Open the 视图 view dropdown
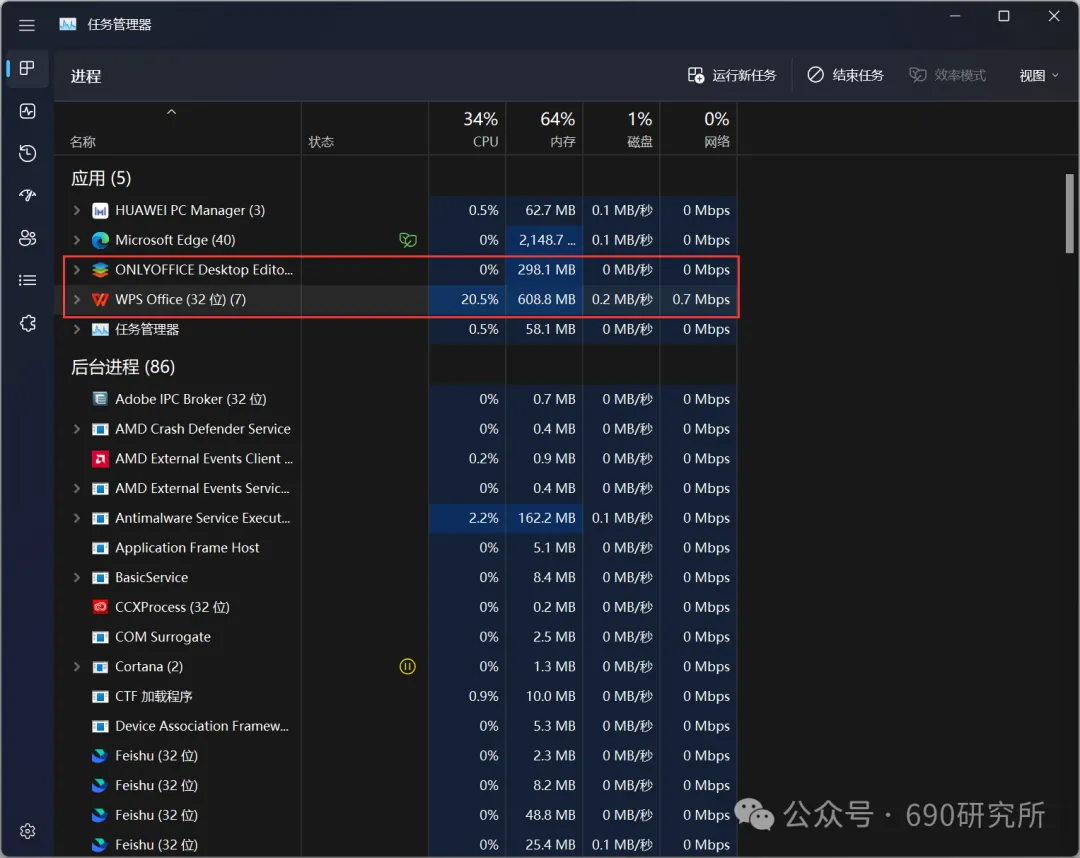 coord(1039,76)
